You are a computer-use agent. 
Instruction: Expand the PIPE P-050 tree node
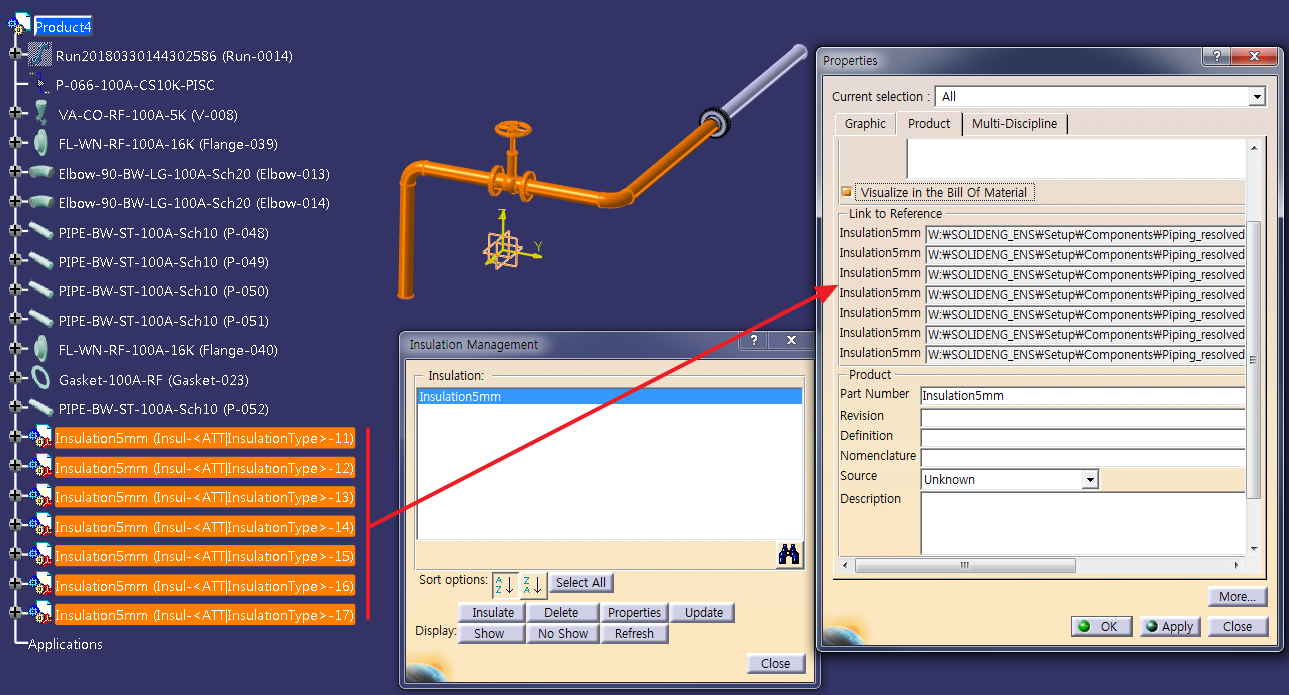17,291
